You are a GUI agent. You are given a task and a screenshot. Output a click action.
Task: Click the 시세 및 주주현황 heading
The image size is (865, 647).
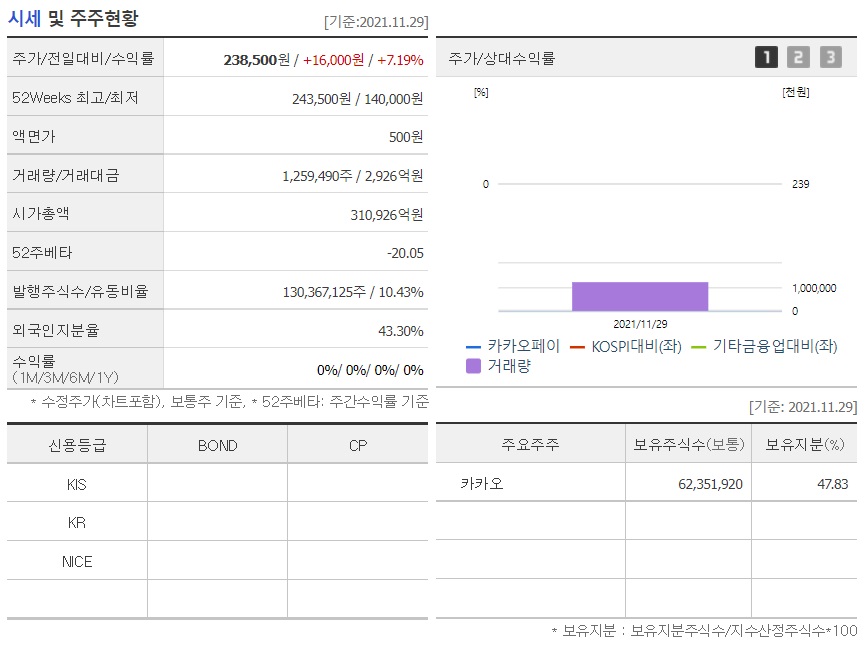(x=73, y=18)
